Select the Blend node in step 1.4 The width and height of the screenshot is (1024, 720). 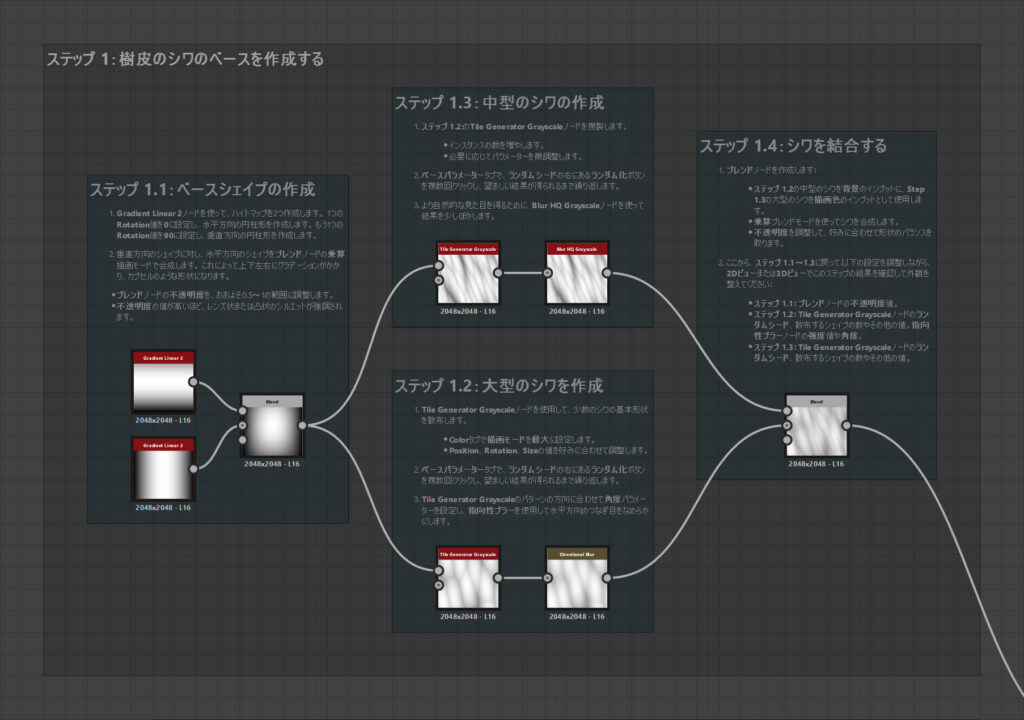click(x=816, y=428)
